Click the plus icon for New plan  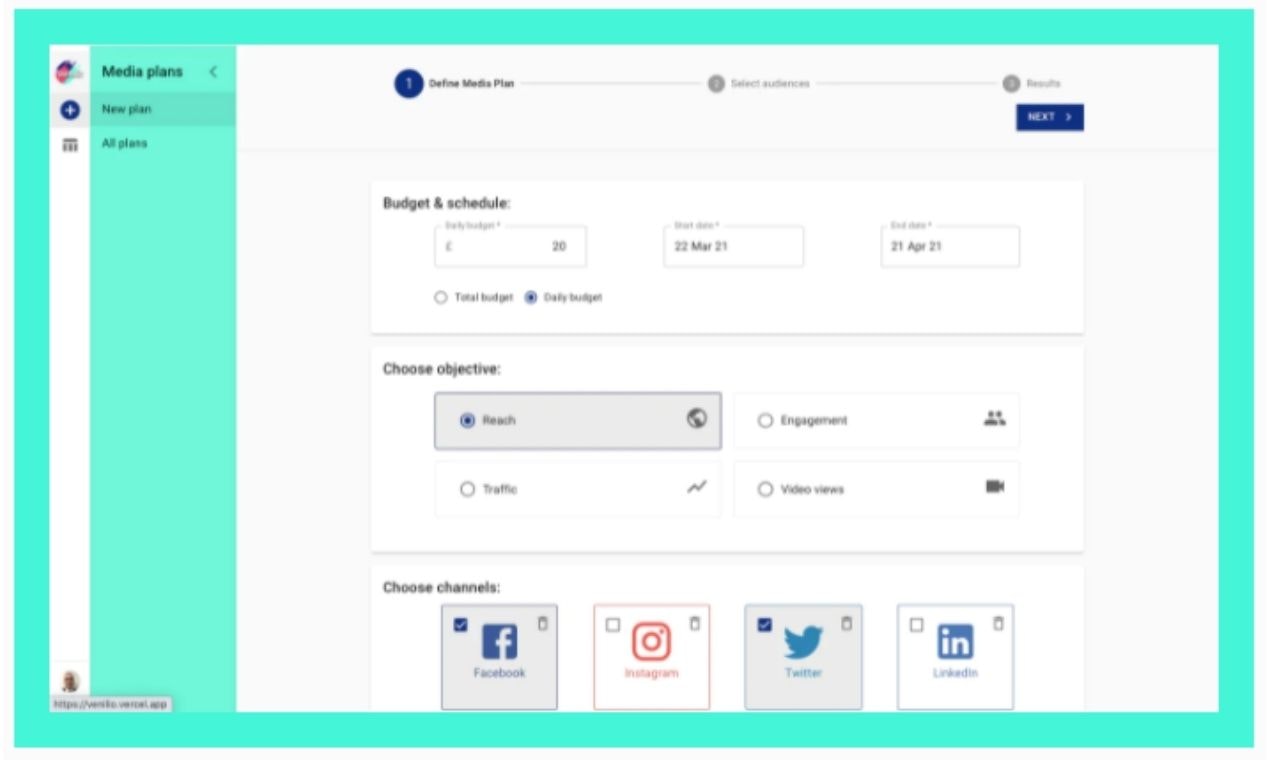(x=70, y=109)
